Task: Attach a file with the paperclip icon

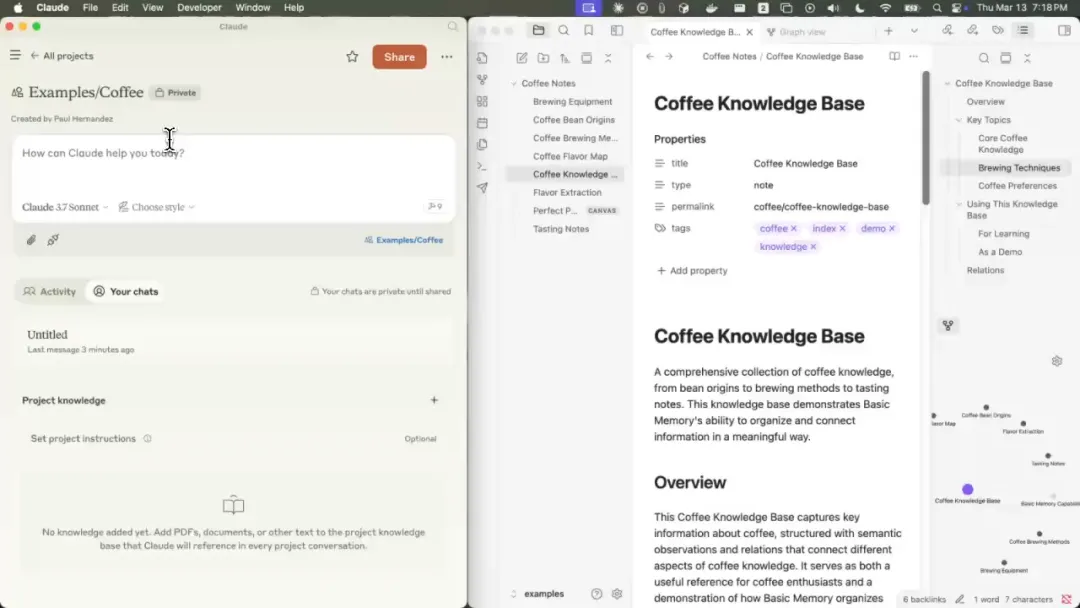Action: [31, 240]
